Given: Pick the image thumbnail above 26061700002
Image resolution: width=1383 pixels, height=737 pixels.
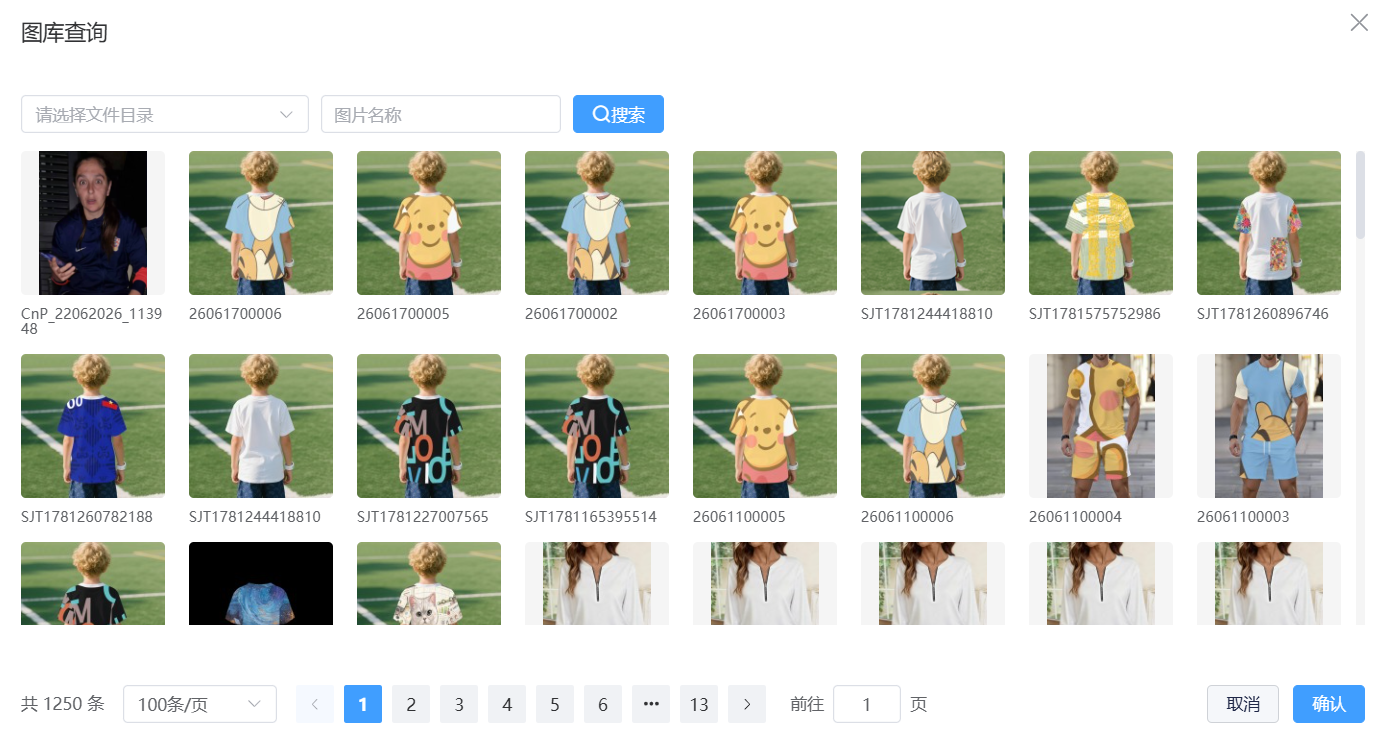Looking at the screenshot, I should coord(597,223).
